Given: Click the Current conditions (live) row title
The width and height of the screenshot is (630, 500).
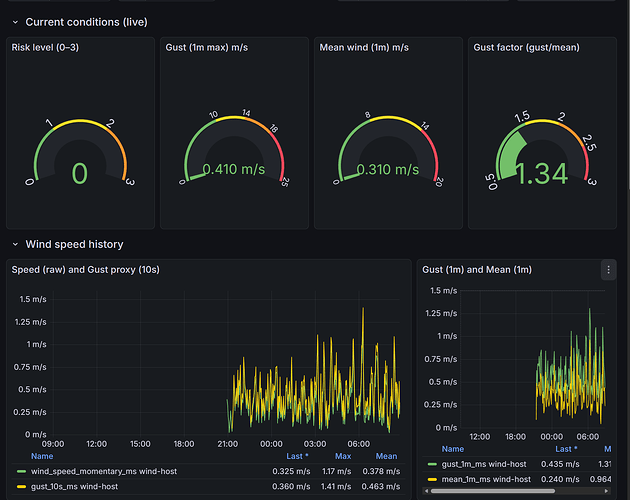Looking at the screenshot, I should tap(86, 22).
